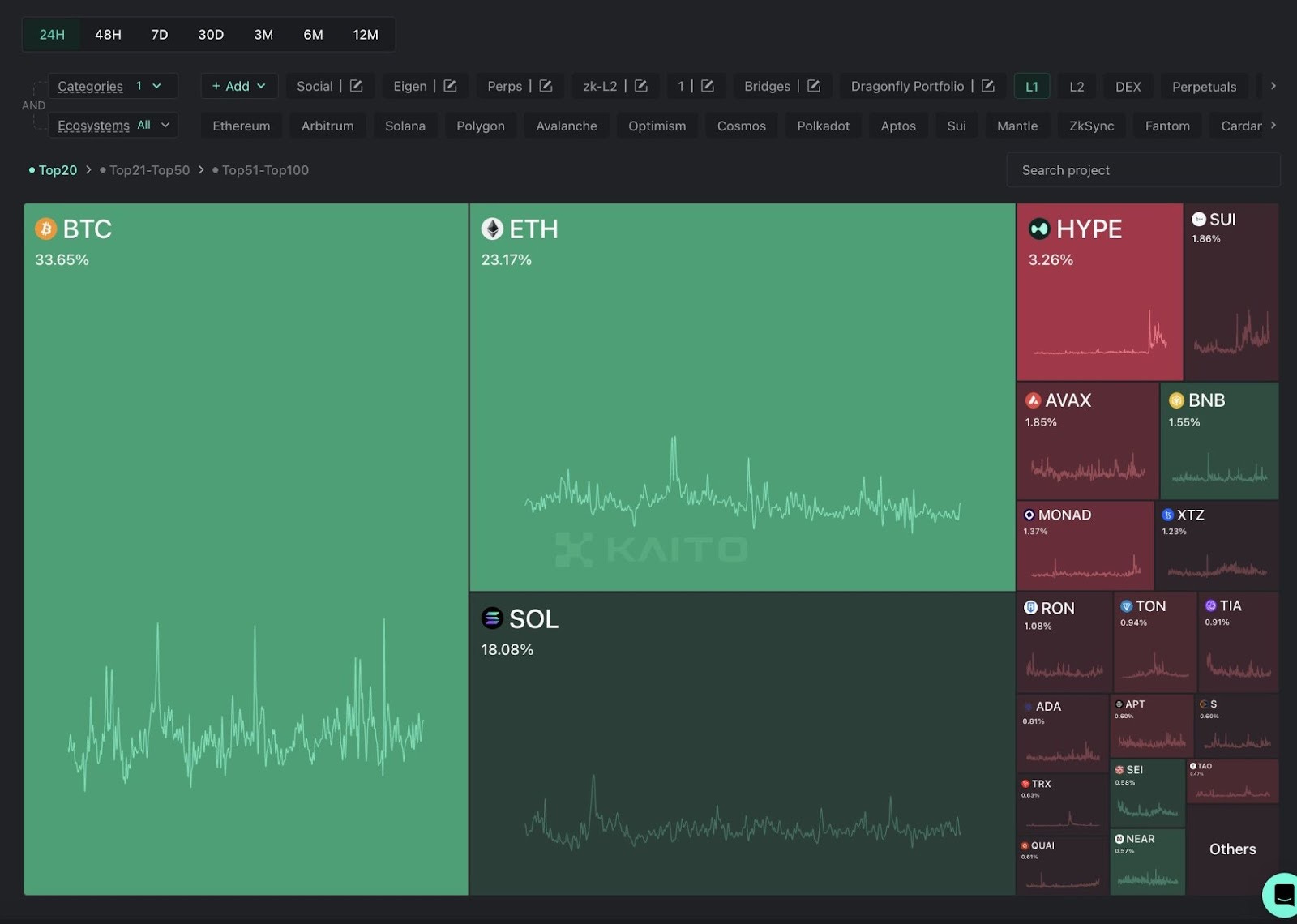
Task: Click the RON logo icon
Action: [1031, 607]
